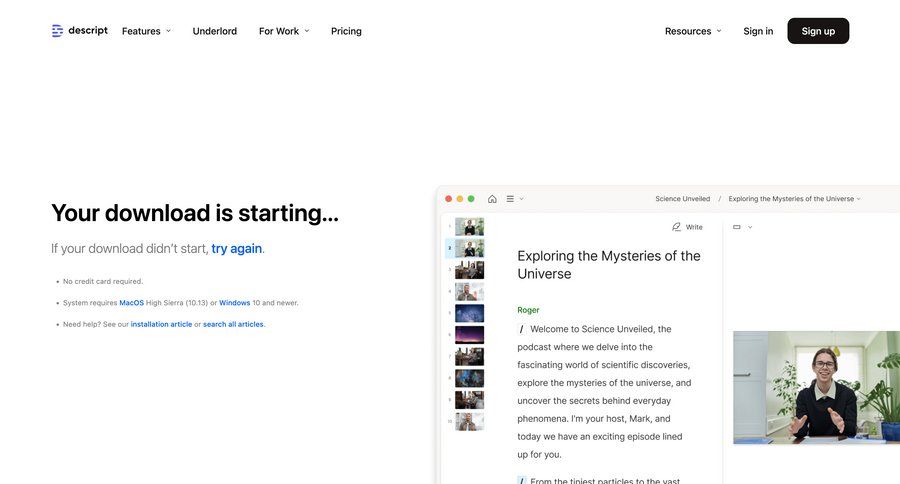Image resolution: width=900 pixels, height=484 pixels.
Task: Open the Features dropdown menu
Action: [x=146, y=31]
